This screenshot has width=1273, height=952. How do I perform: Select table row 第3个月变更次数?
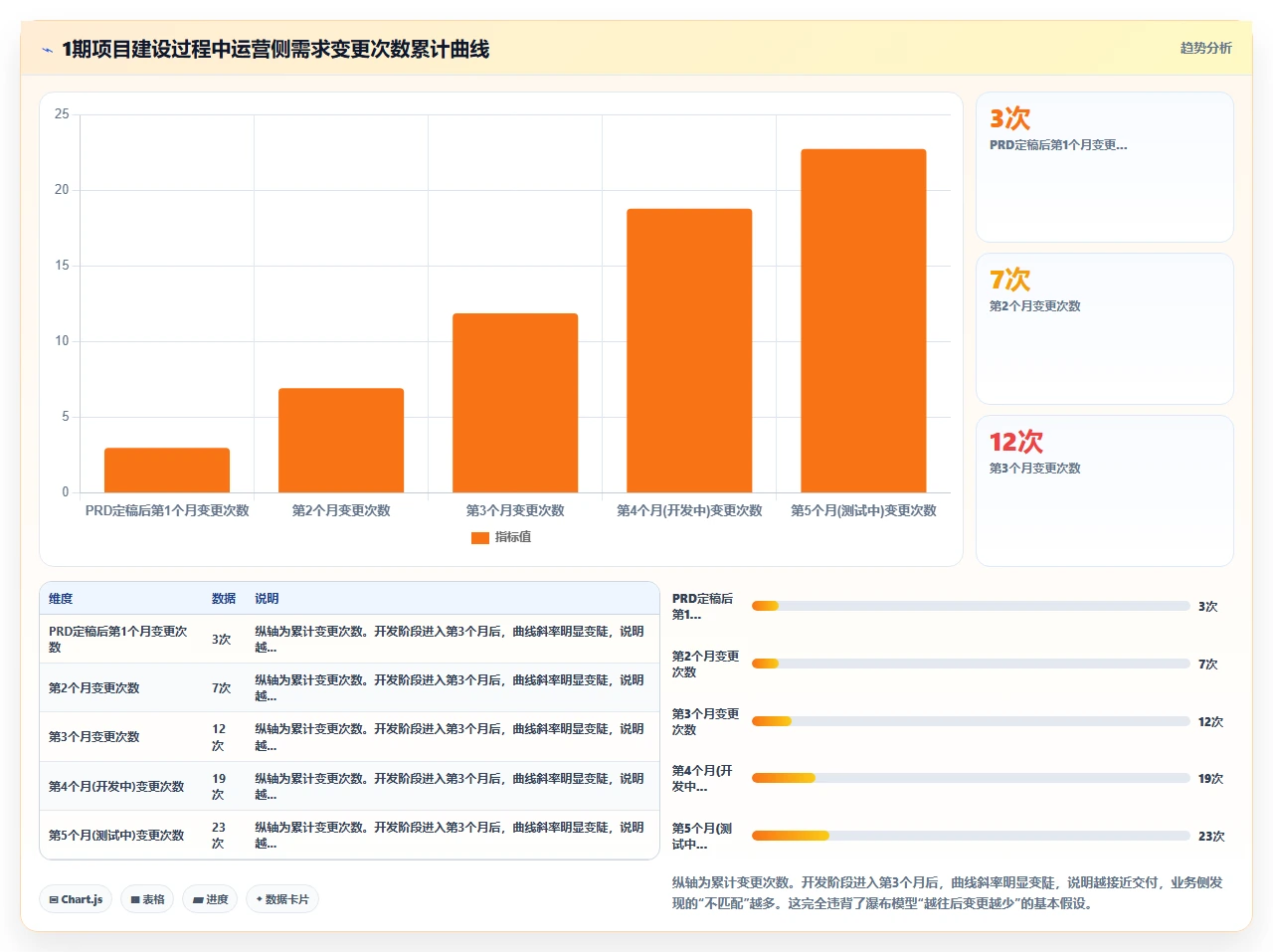349,737
